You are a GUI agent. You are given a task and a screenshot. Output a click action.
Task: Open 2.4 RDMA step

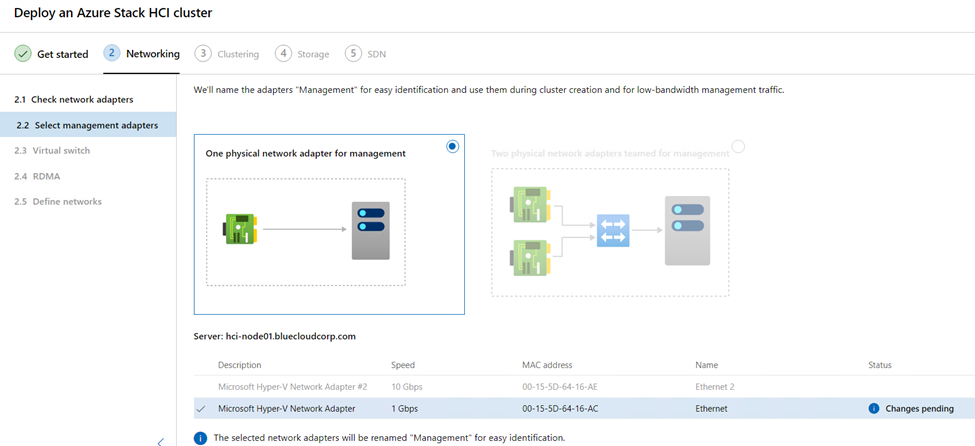pyautogui.click(x=37, y=176)
